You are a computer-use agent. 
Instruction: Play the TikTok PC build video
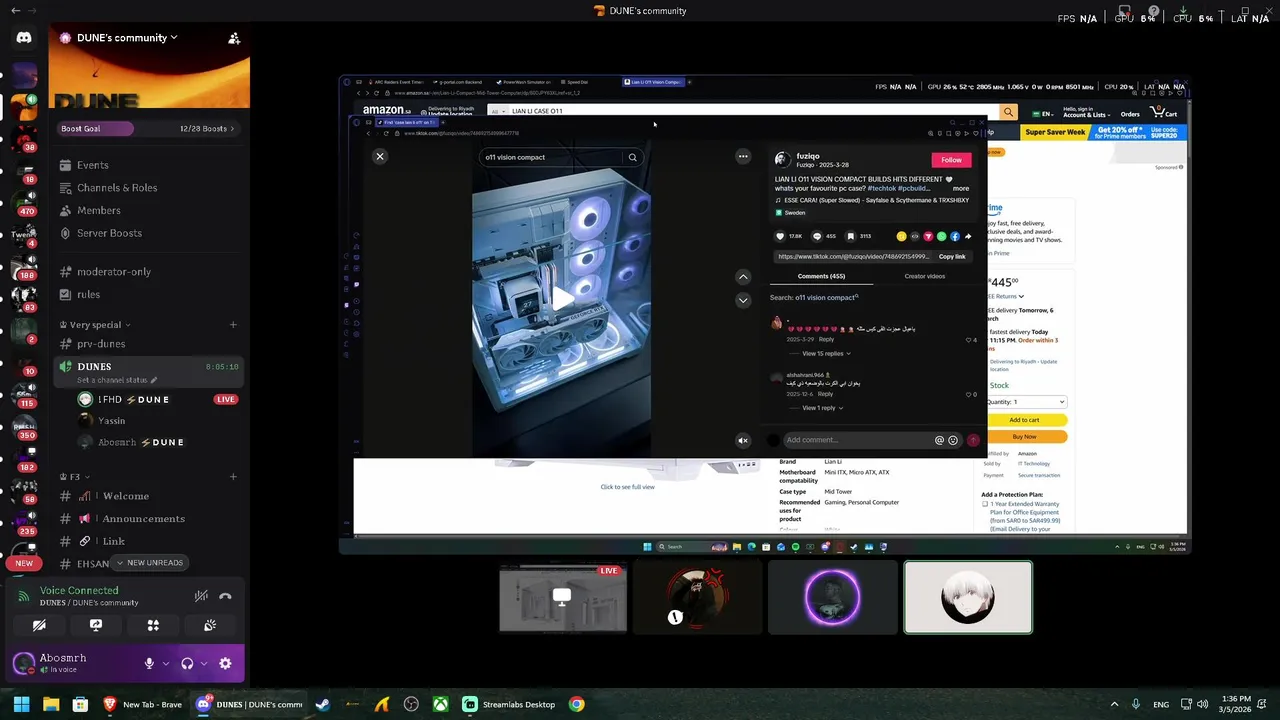click(563, 298)
